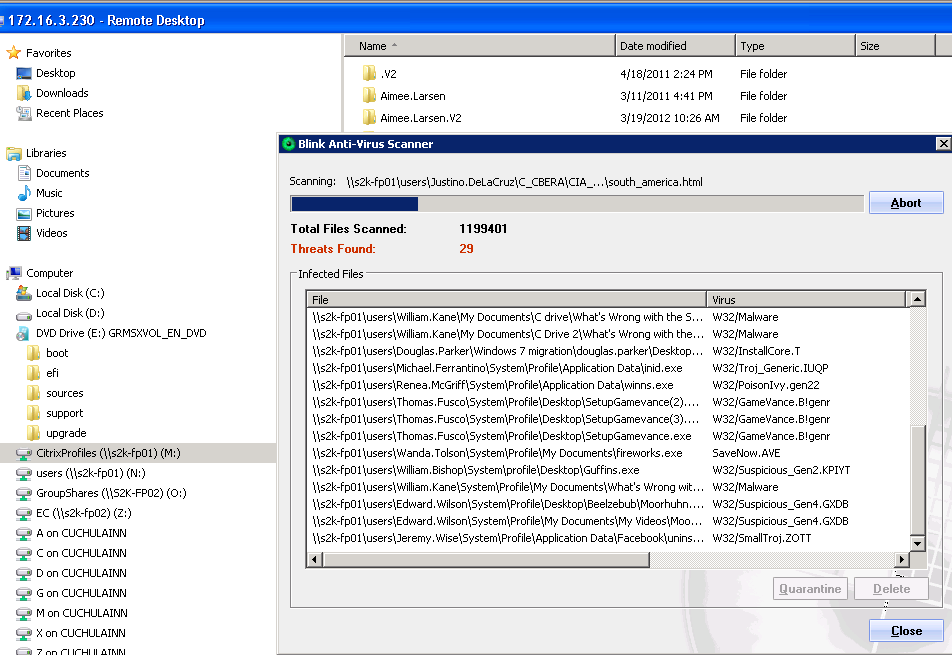Select G on CUCHULAINN drive
952x655 pixels.
pyautogui.click(x=72, y=594)
